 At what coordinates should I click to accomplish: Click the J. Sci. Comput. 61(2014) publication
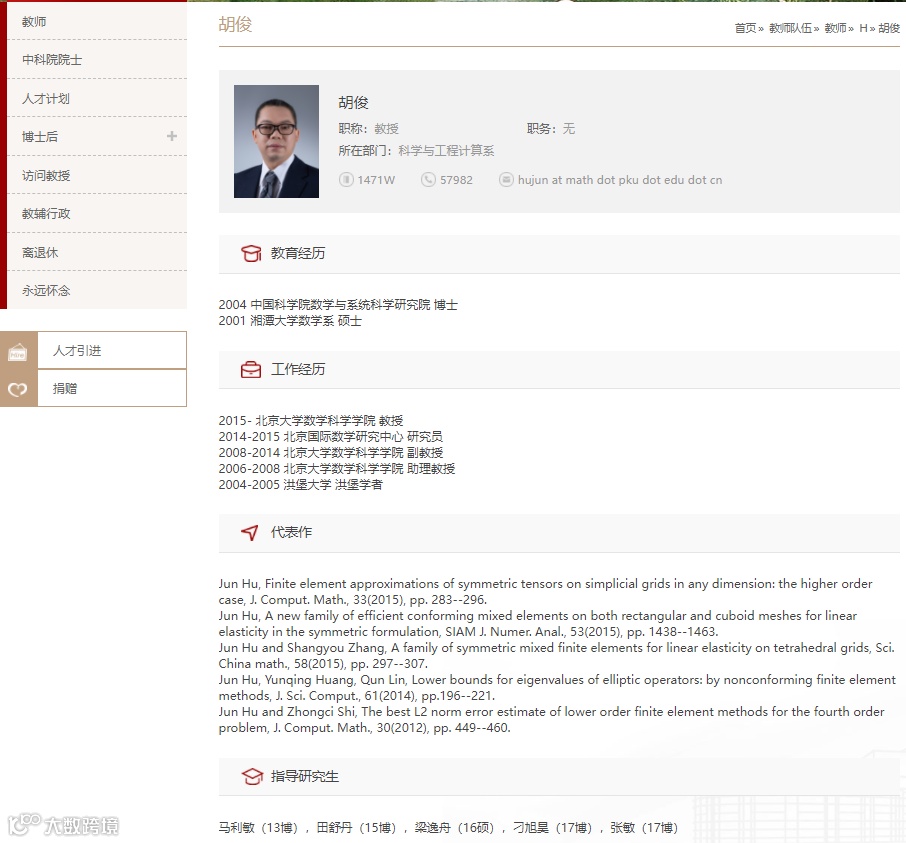[x=557, y=688]
